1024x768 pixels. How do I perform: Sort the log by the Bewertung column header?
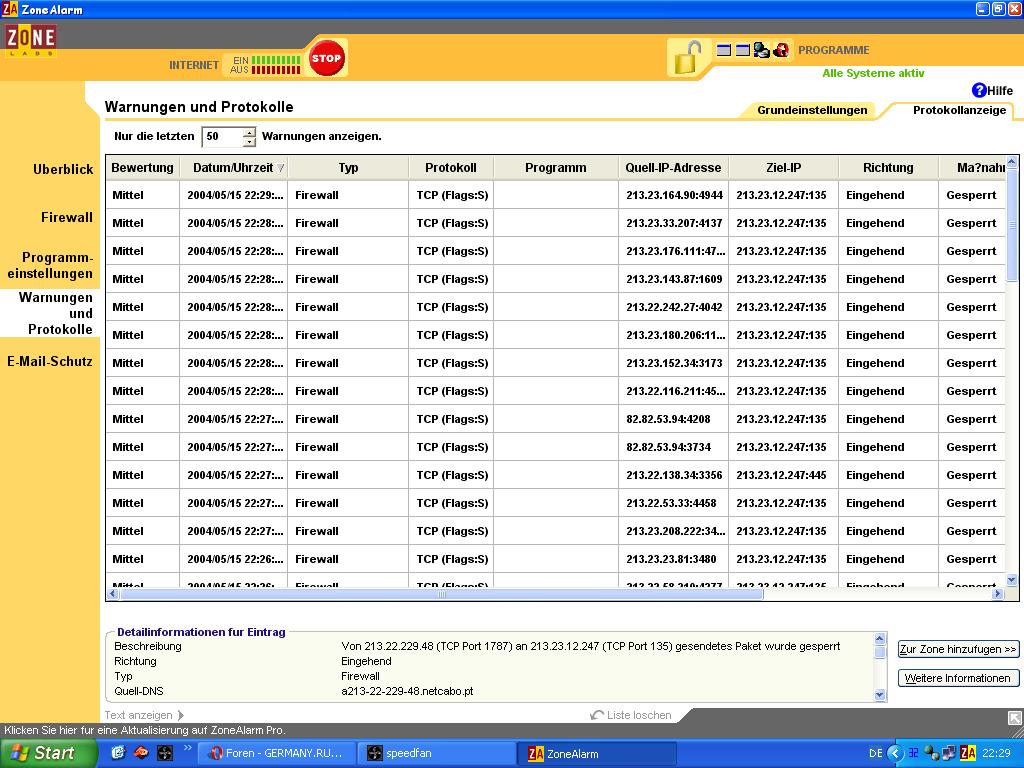142,168
